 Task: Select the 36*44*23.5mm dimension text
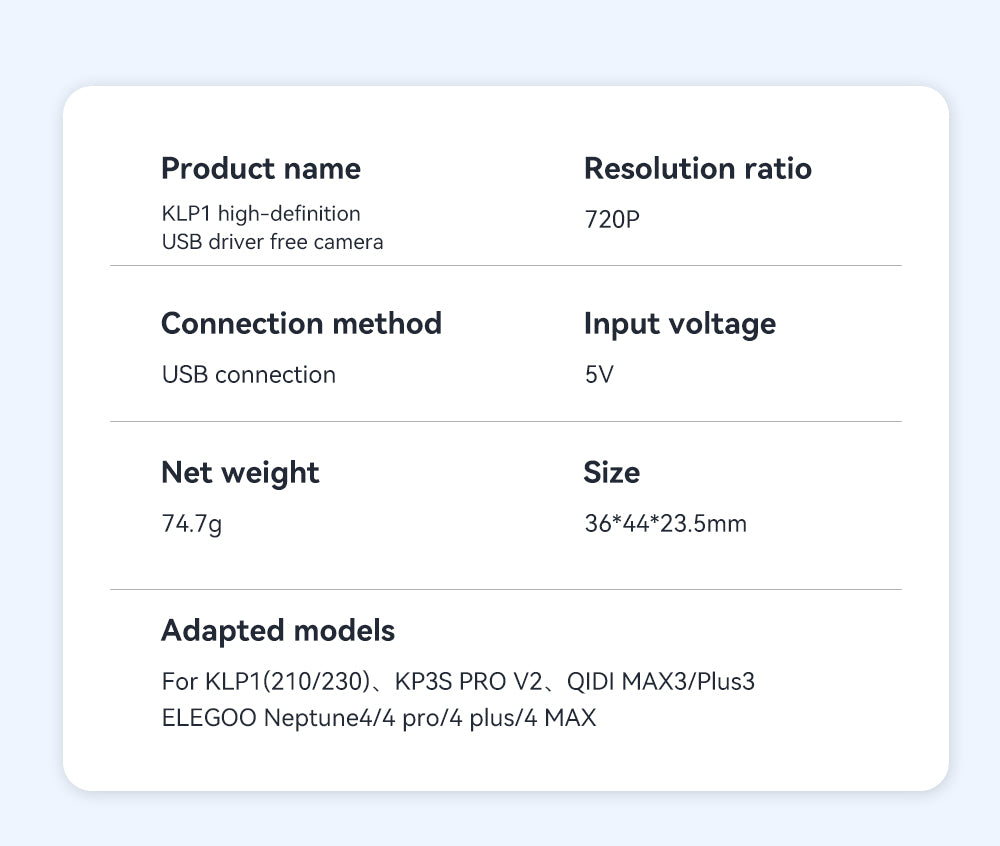point(665,523)
